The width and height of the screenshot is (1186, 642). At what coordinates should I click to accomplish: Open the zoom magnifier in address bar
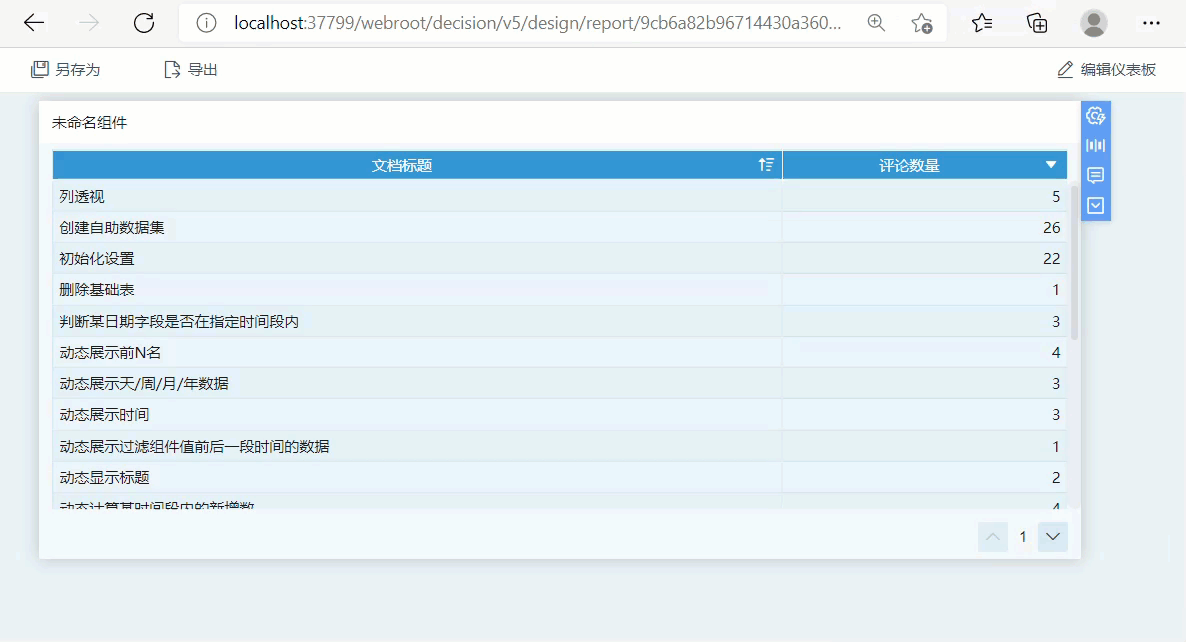876,23
